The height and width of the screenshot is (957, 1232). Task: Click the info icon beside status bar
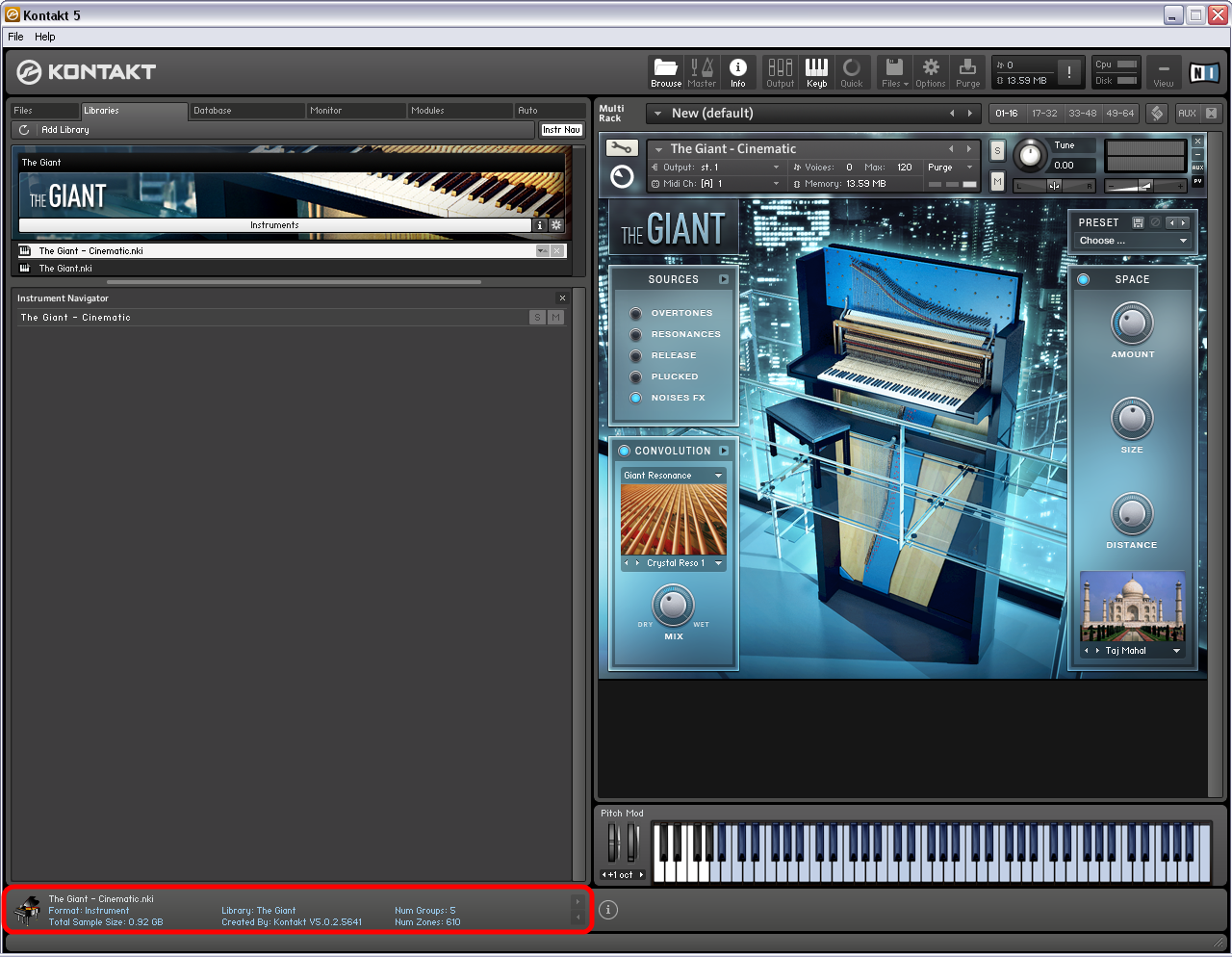click(x=608, y=910)
